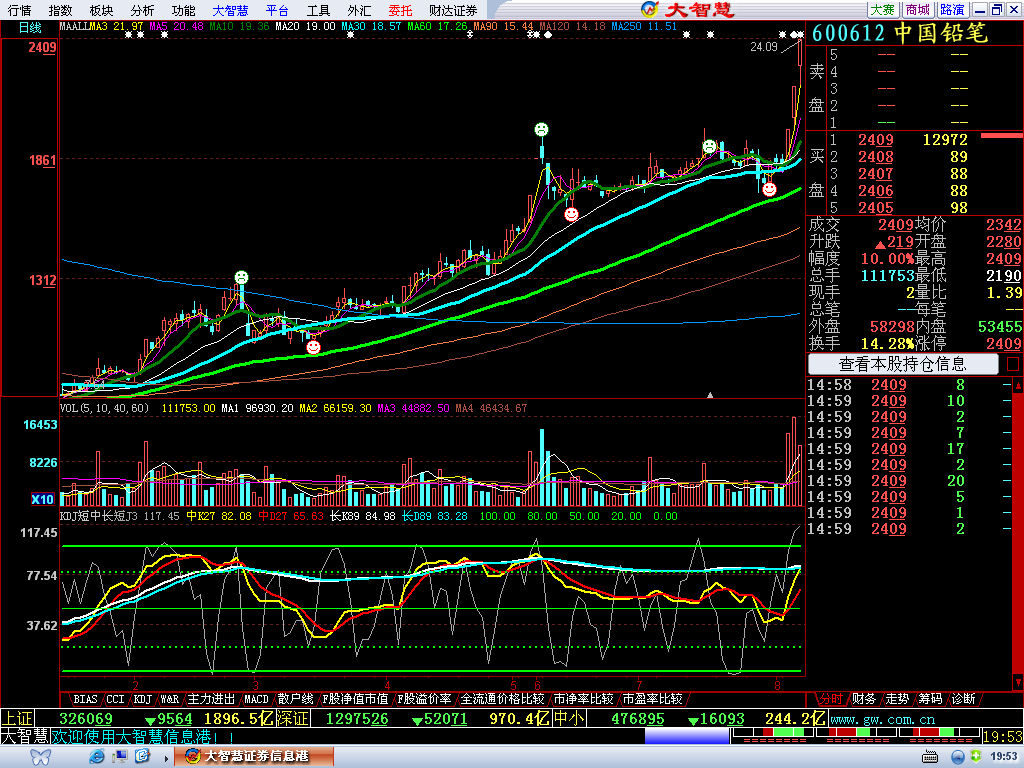
Task: Select the F股溢价率 tab
Action: [x=424, y=699]
